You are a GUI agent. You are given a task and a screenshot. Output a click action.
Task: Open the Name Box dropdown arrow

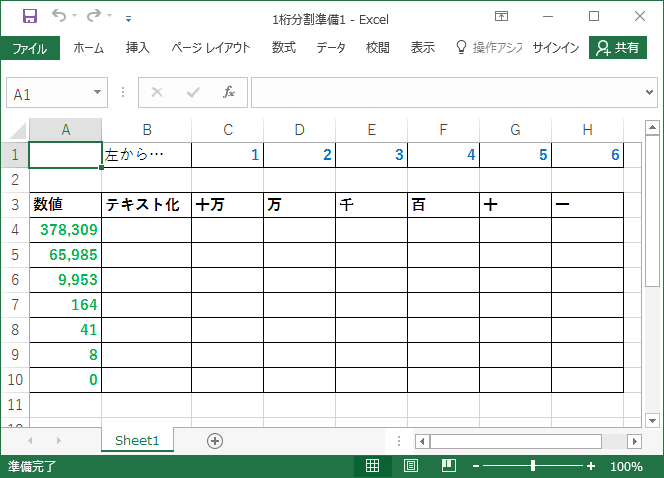(97, 92)
